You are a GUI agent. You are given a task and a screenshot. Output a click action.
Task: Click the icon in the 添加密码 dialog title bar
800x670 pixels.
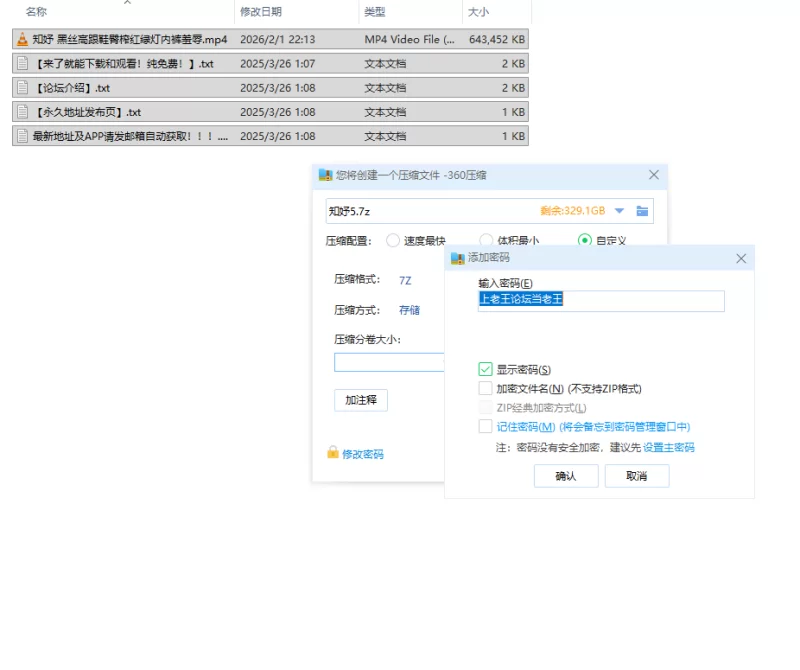(x=458, y=258)
